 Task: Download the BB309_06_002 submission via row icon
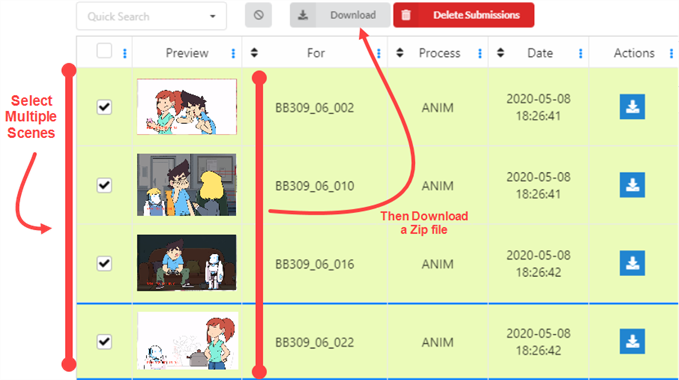tap(632, 106)
